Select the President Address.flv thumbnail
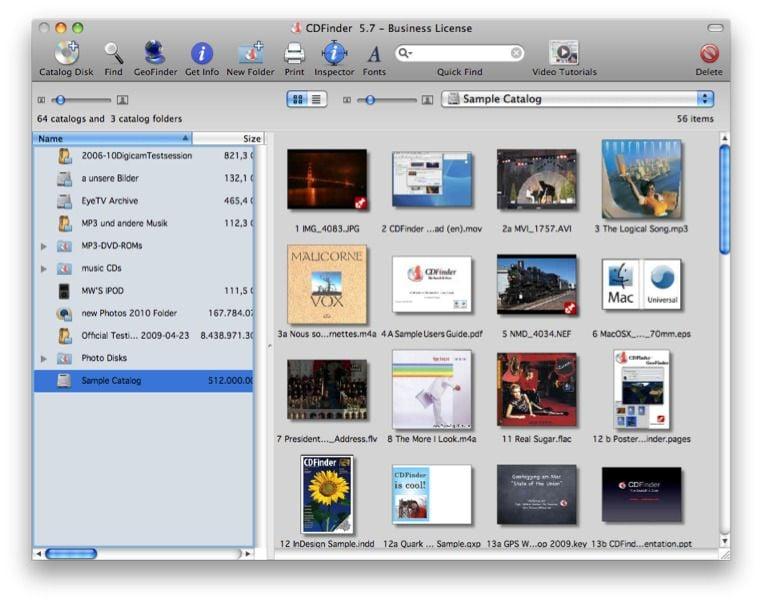 click(327, 390)
